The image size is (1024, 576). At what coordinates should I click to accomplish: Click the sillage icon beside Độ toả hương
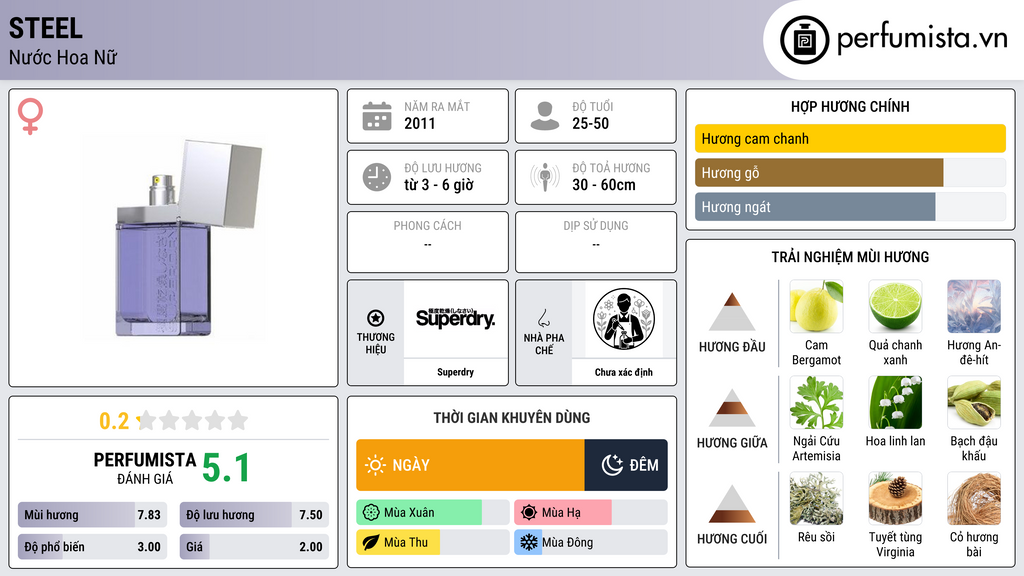point(545,177)
